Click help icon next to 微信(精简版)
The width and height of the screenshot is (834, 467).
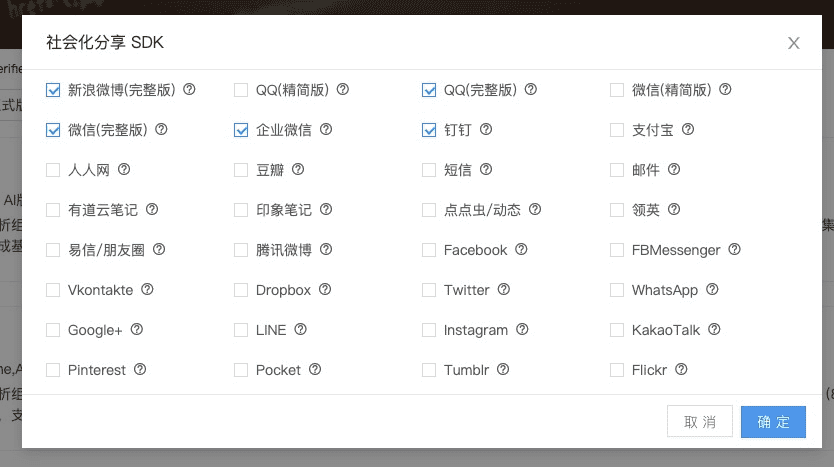(x=725, y=89)
